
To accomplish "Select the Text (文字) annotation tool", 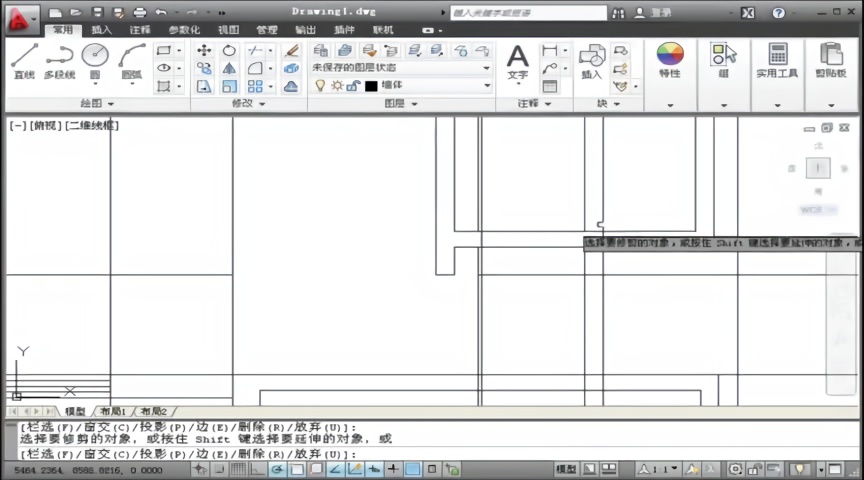I will tap(517, 62).
